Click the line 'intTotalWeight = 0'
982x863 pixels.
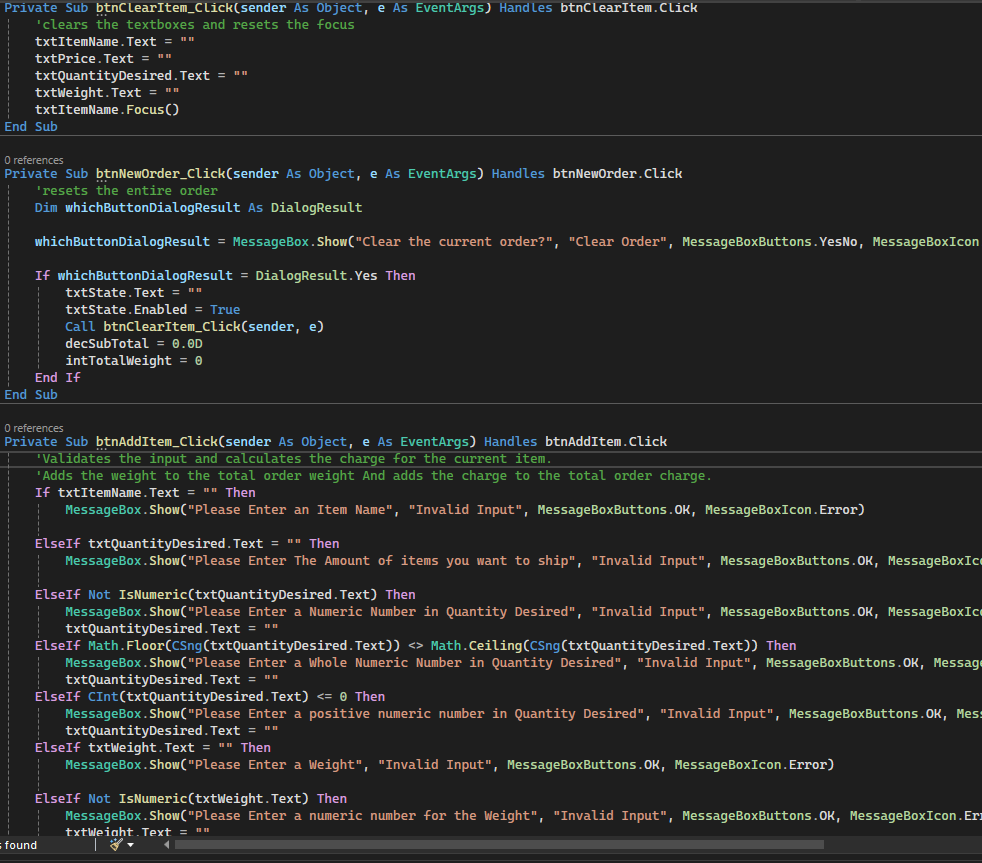tap(134, 361)
